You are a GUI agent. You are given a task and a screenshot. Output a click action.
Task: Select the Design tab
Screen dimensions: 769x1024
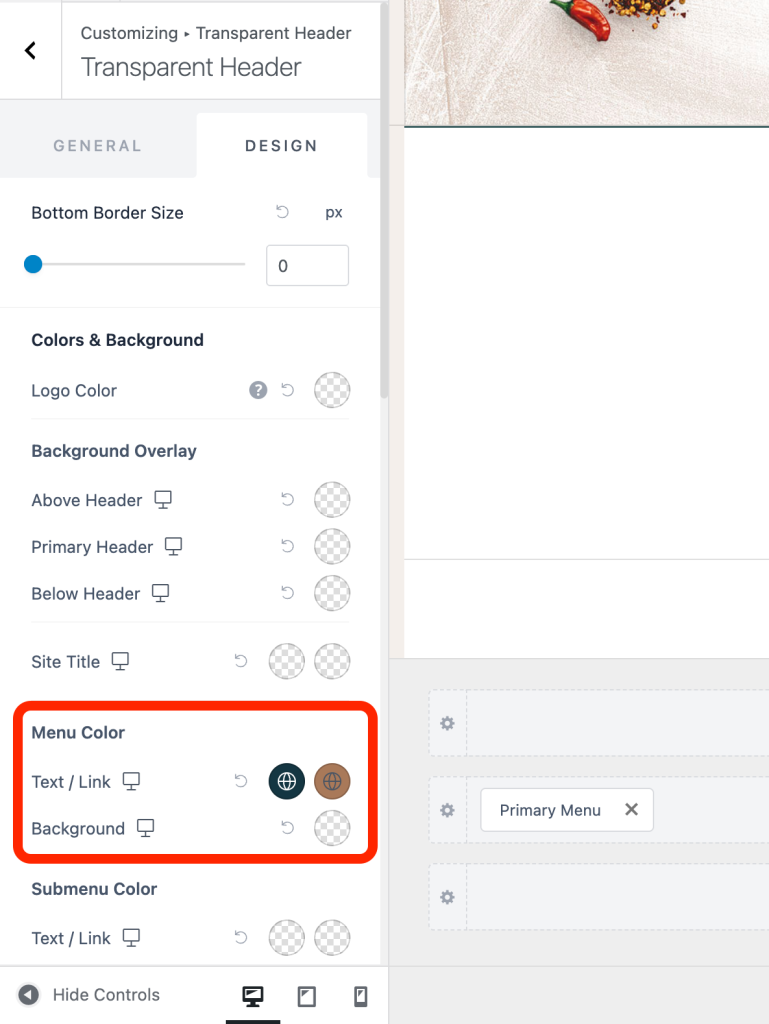[x=281, y=146]
